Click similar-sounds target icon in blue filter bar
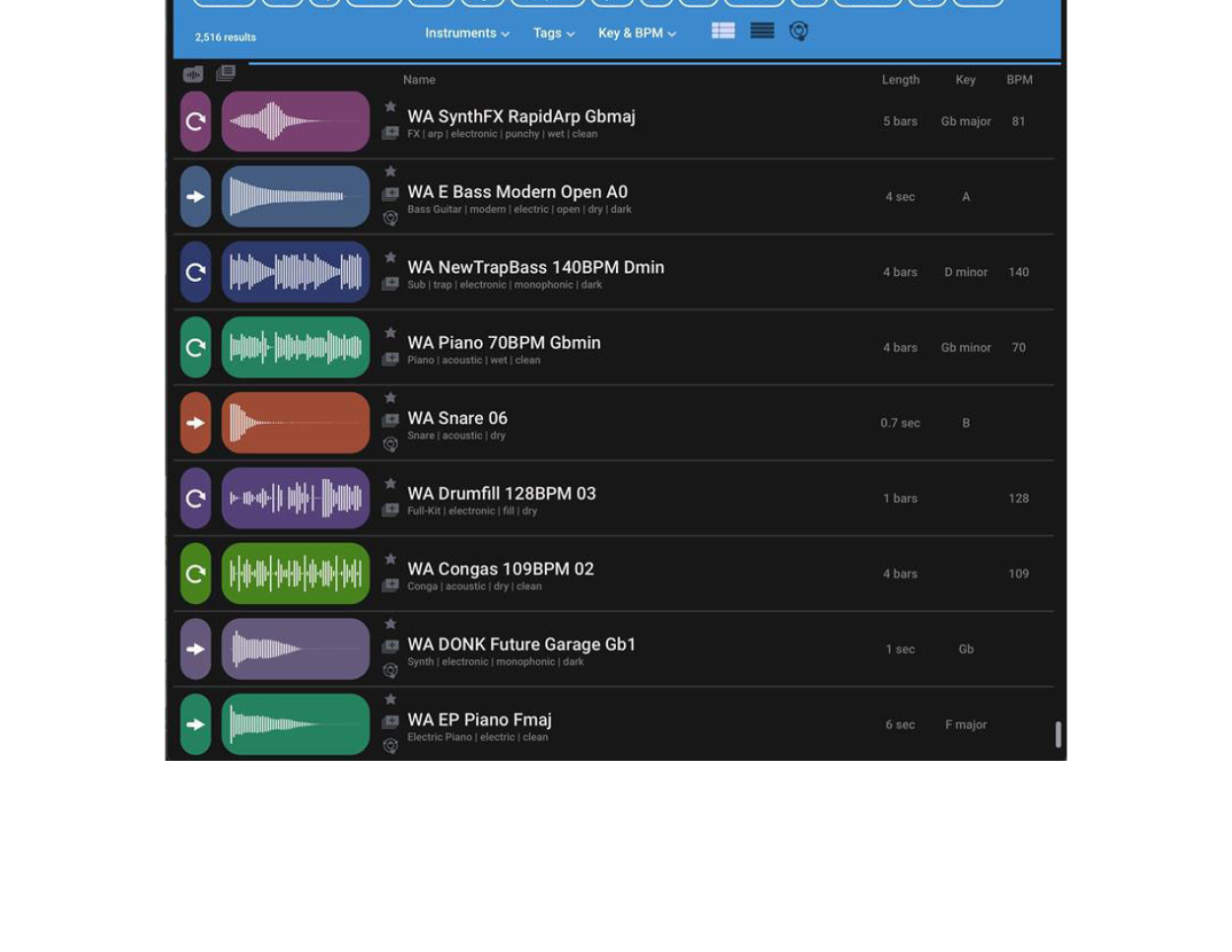This screenshot has height=952, width=1232. coord(798,32)
